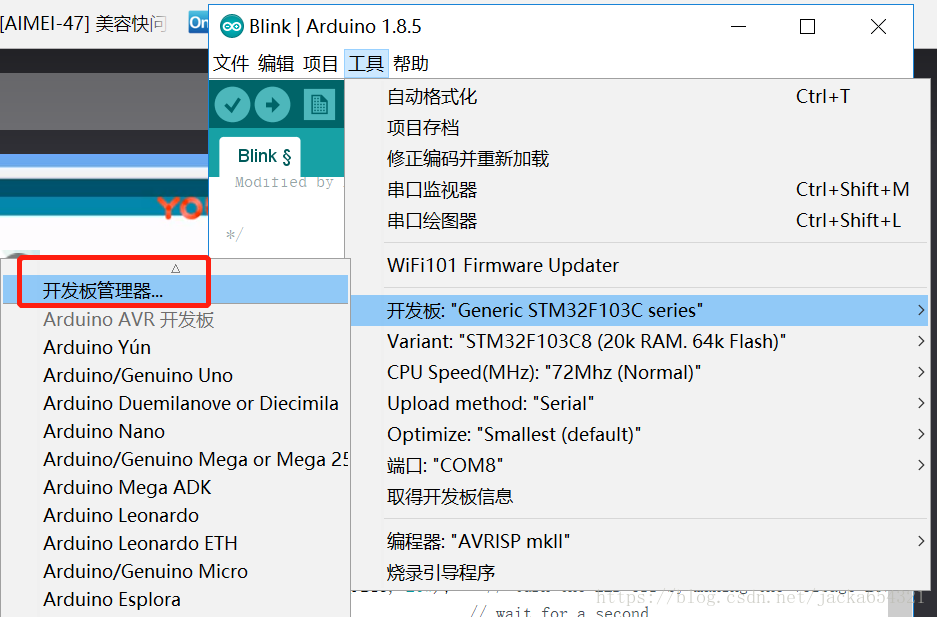Viewport: 937px width, 617px height.
Task: Click the AIMEI-47 美容快问 browser tab
Action: pyautogui.click(x=84, y=24)
